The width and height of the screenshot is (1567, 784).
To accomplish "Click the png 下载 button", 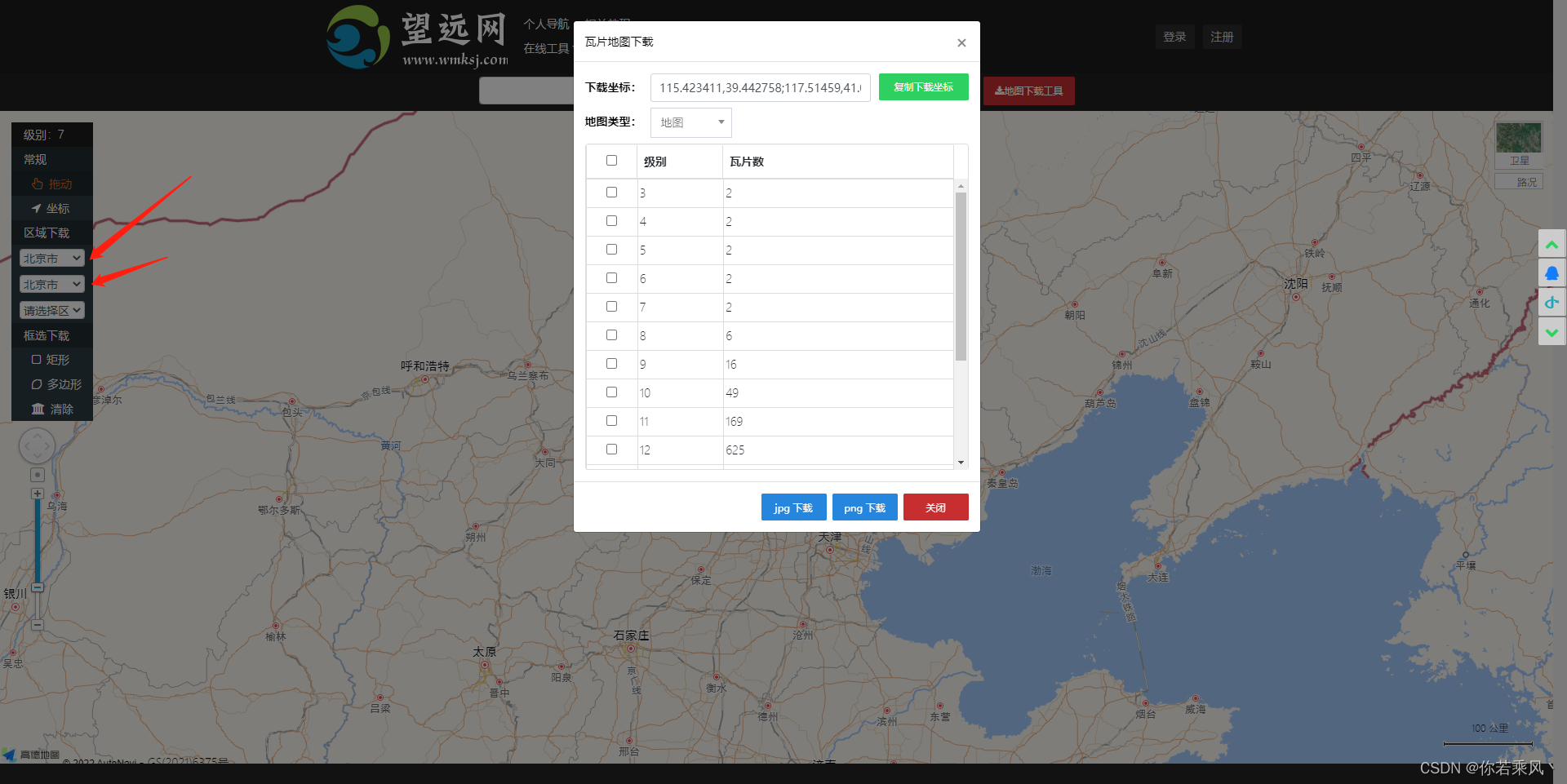I will tap(865, 507).
